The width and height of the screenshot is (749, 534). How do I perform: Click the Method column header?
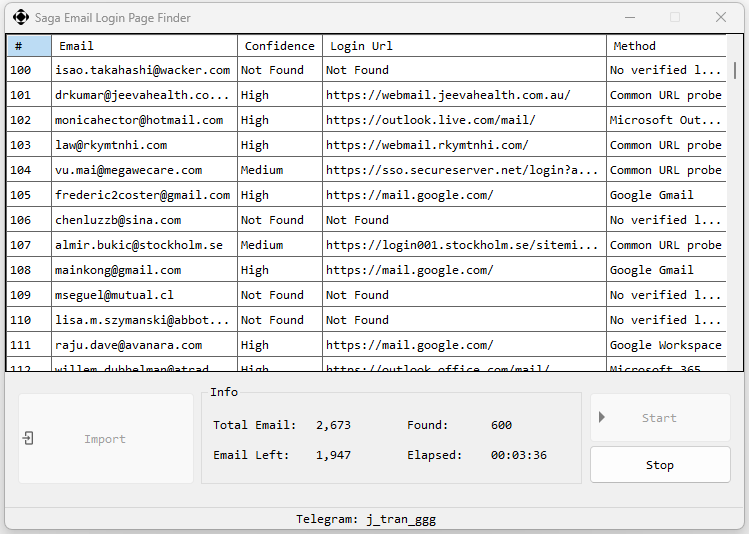(x=666, y=46)
